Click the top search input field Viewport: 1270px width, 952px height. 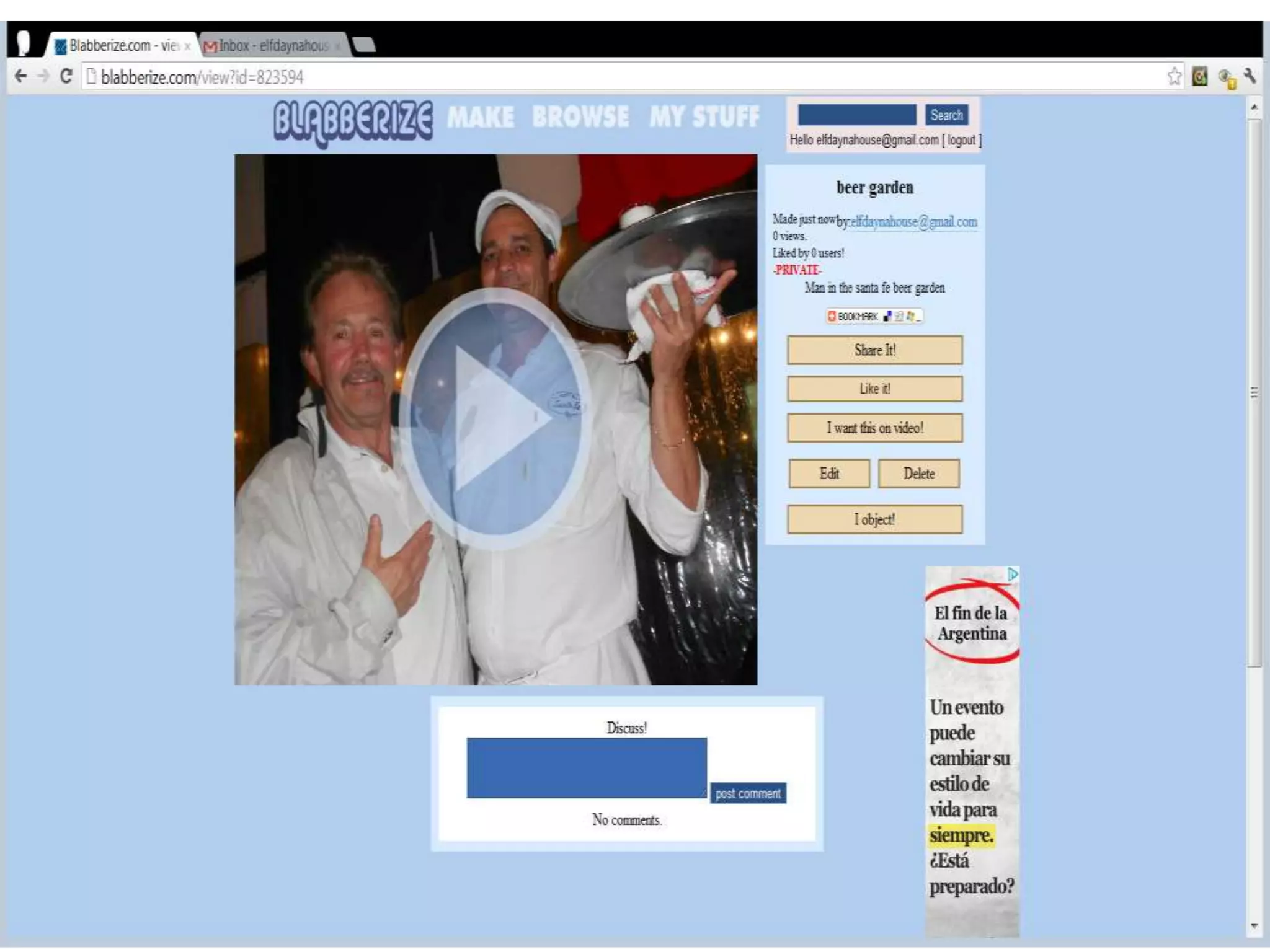pyautogui.click(x=856, y=115)
